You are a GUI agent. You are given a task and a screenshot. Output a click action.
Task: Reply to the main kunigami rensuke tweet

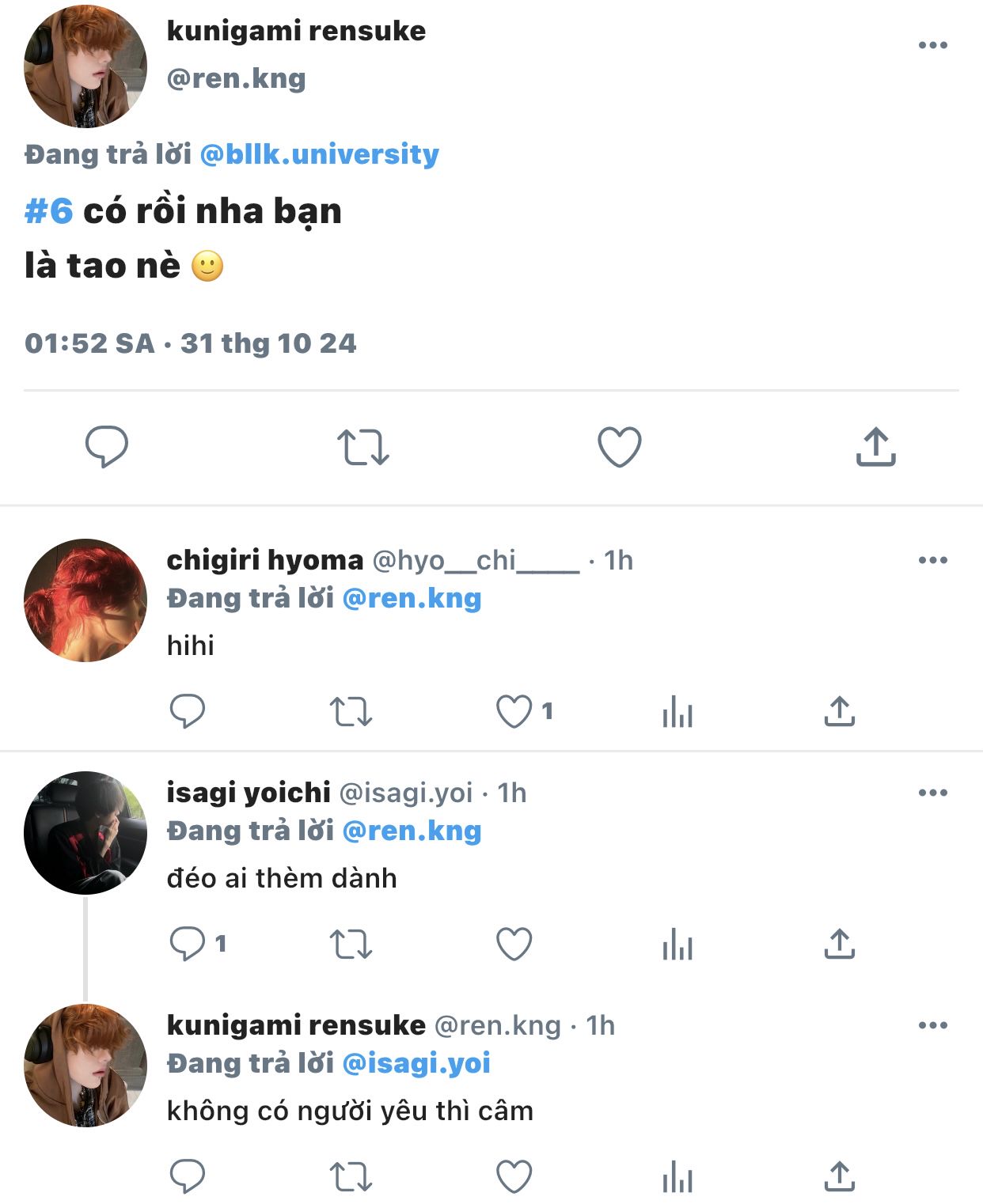click(x=106, y=447)
